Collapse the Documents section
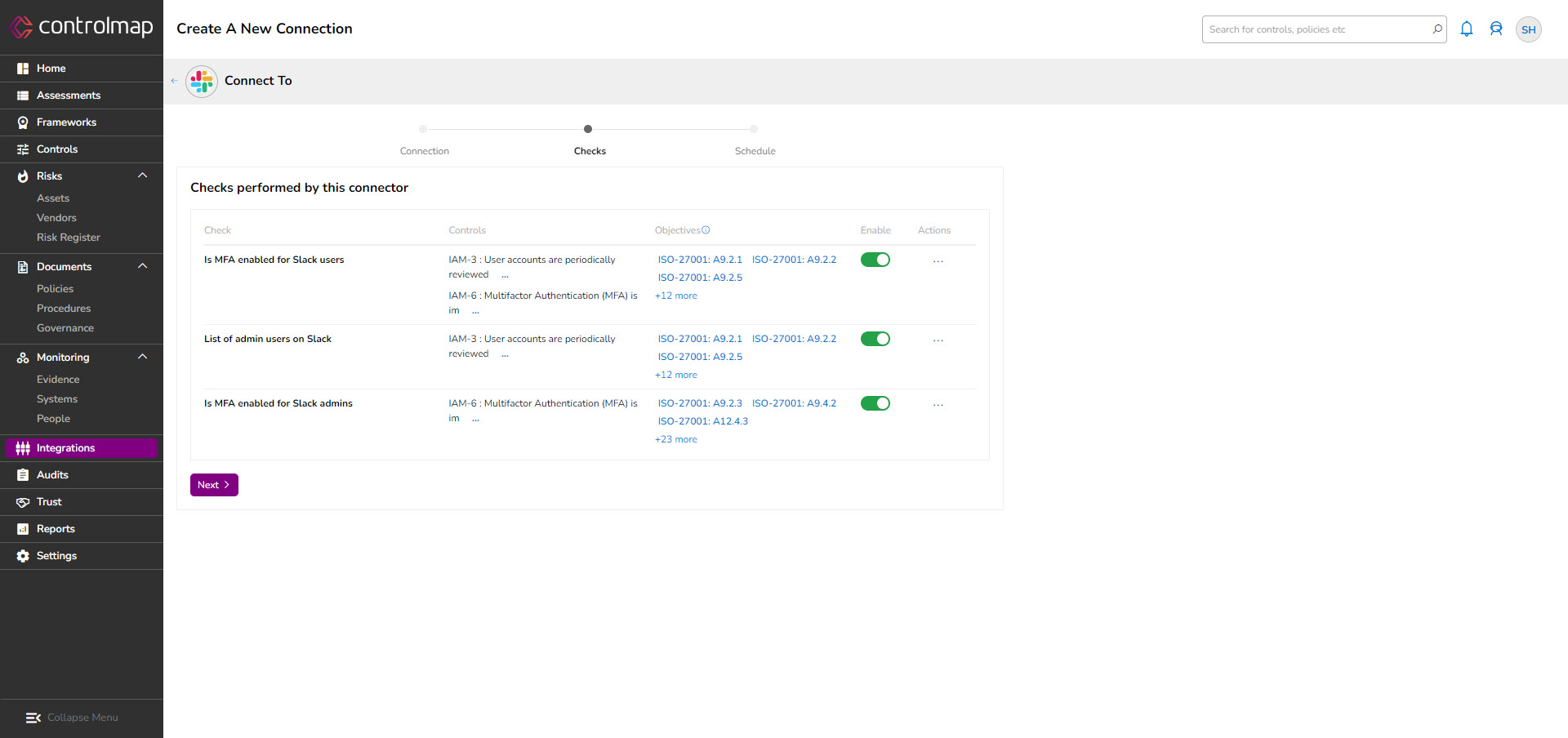 (142, 266)
